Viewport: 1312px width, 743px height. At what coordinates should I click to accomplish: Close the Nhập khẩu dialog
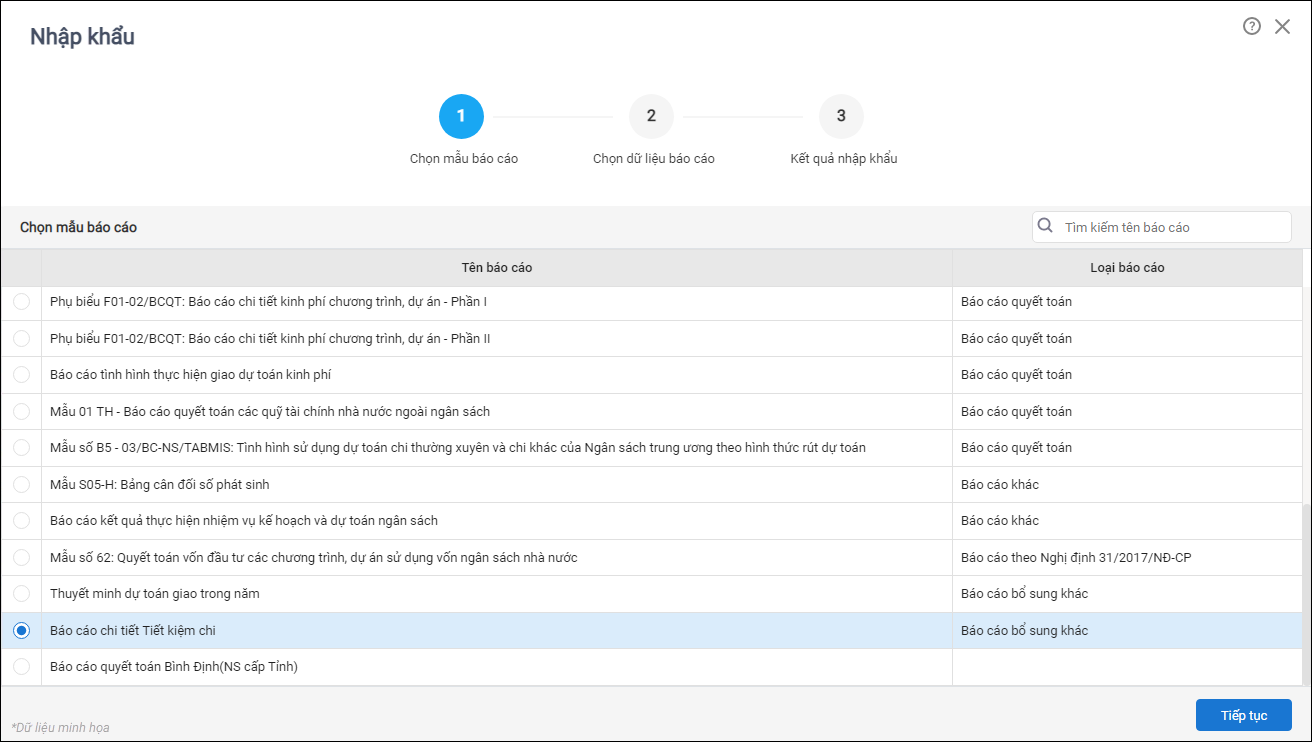tap(1282, 27)
